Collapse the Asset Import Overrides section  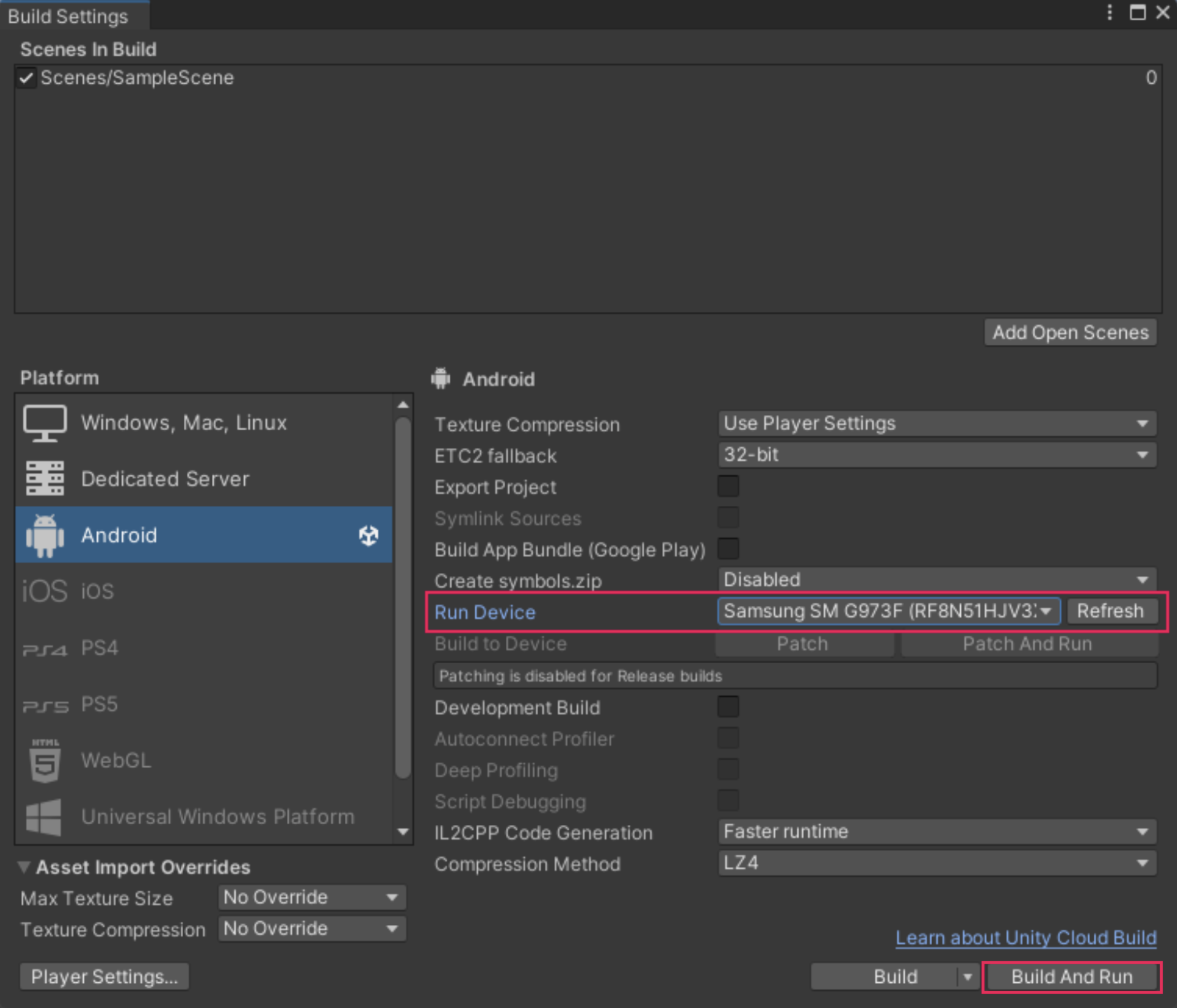[x=24, y=867]
